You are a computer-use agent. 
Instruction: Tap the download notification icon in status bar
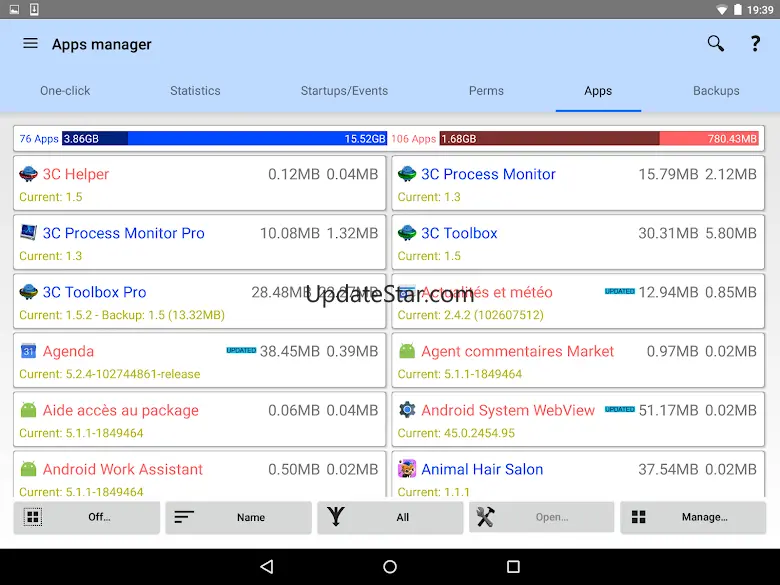tap(34, 9)
